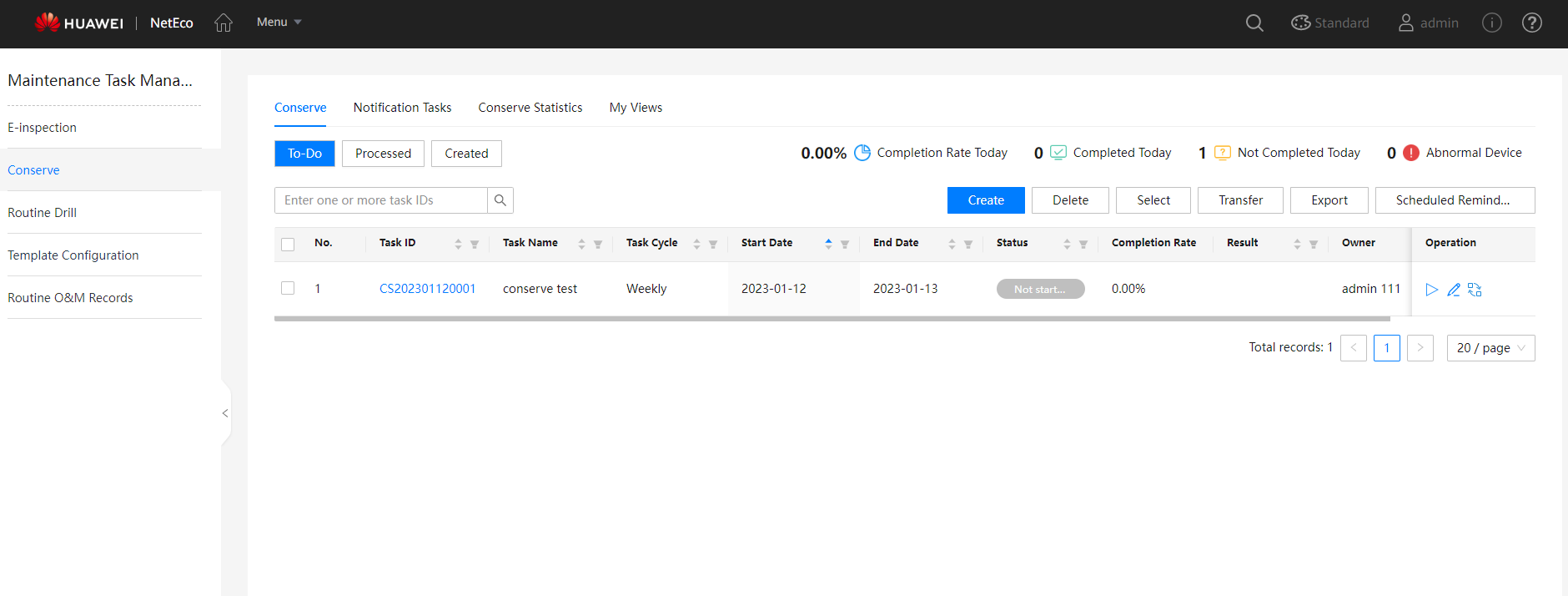Screen dimensions: 1568x596
Task: Click the transfer icon in Operation column
Action: point(1475,290)
